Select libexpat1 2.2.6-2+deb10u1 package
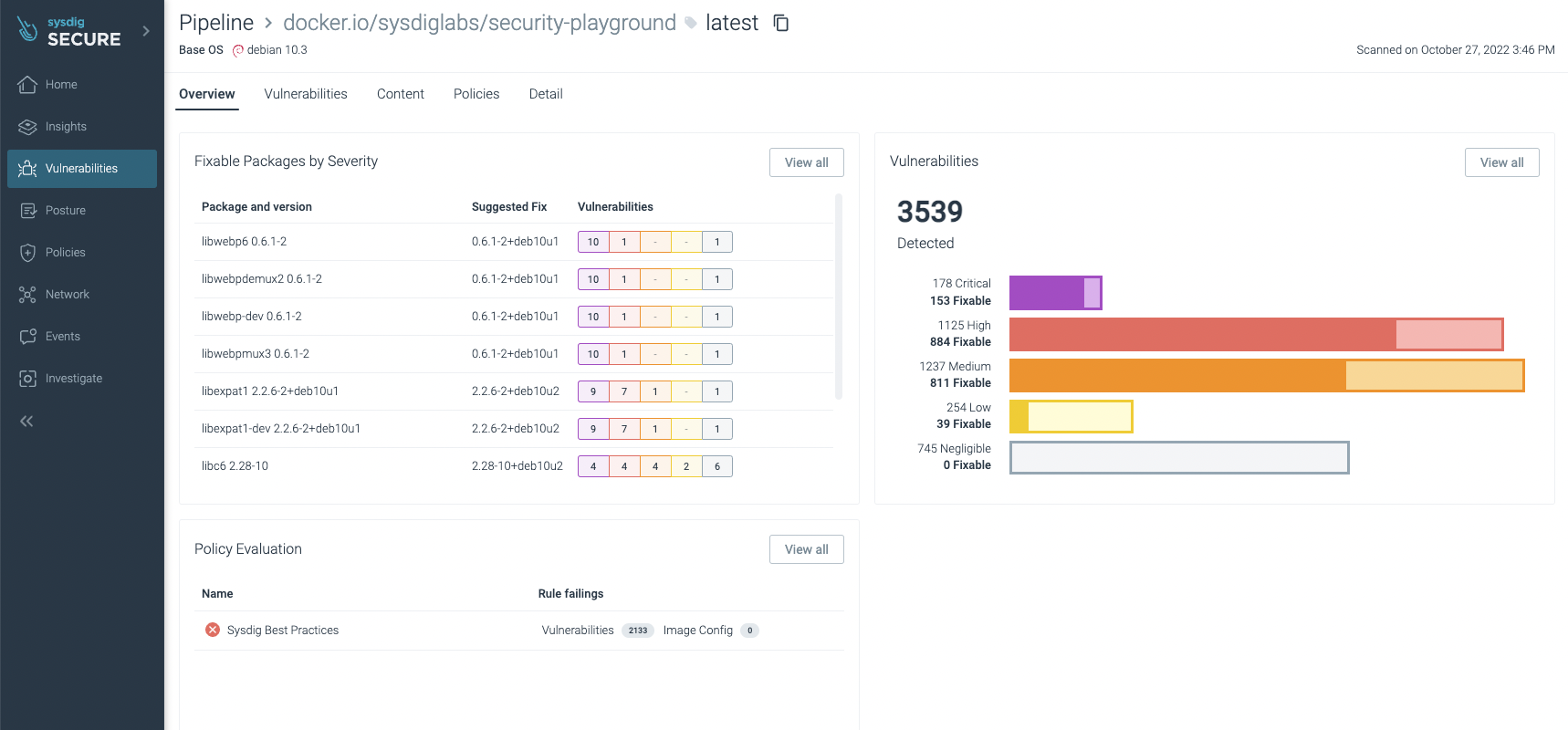The width and height of the screenshot is (1568, 730). [513, 391]
